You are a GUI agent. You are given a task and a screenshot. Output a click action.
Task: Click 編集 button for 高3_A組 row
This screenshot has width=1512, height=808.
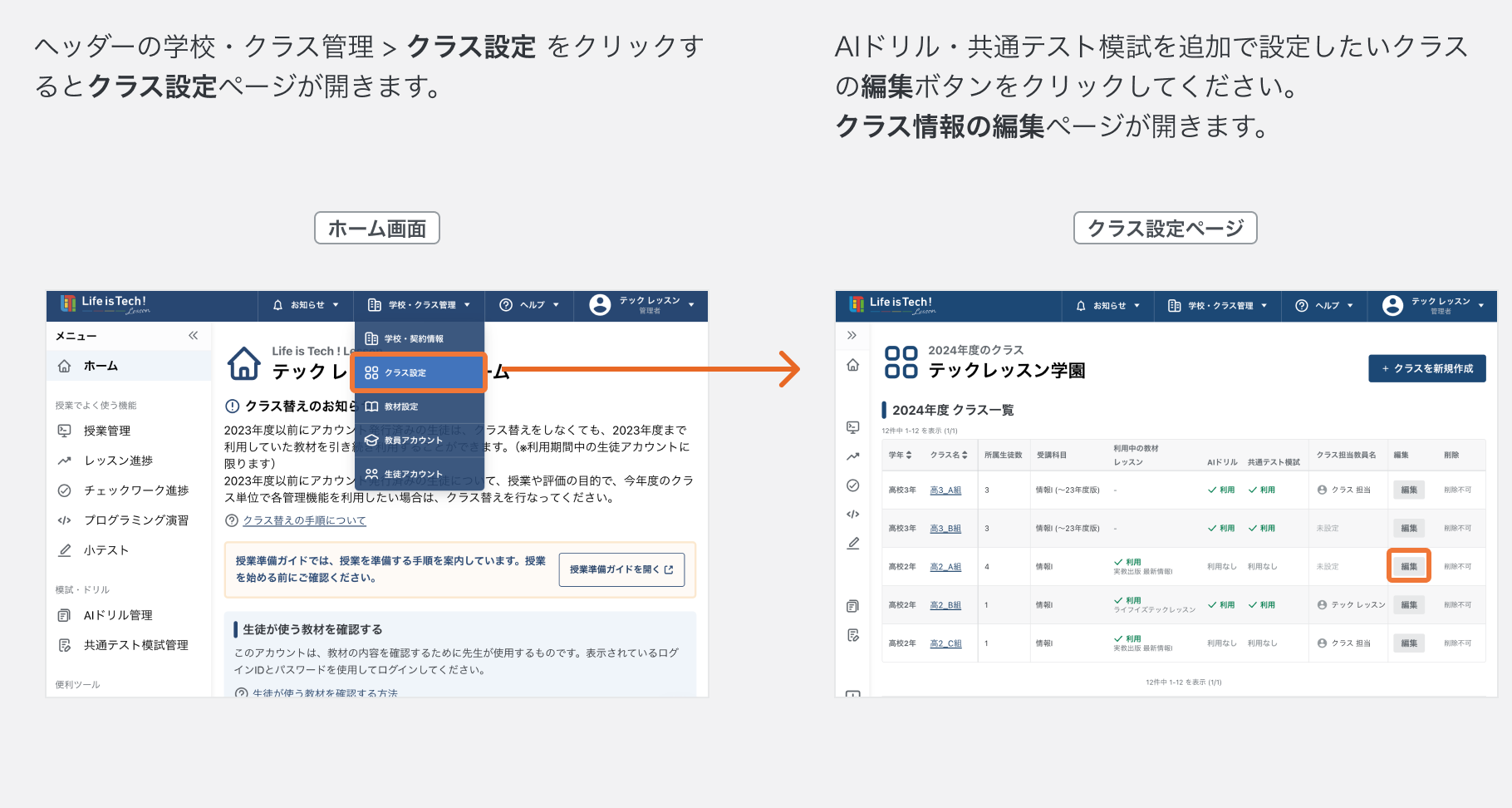(1409, 490)
